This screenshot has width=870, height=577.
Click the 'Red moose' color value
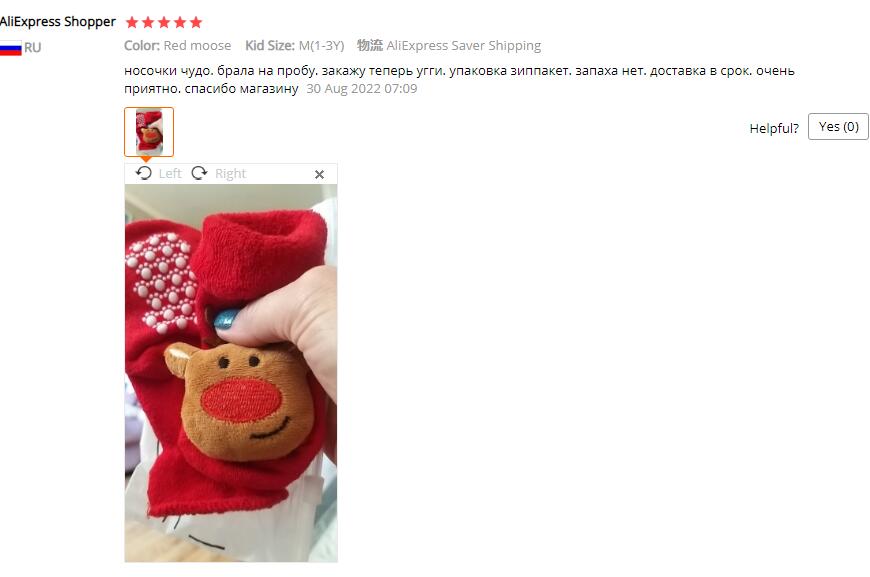click(x=198, y=45)
